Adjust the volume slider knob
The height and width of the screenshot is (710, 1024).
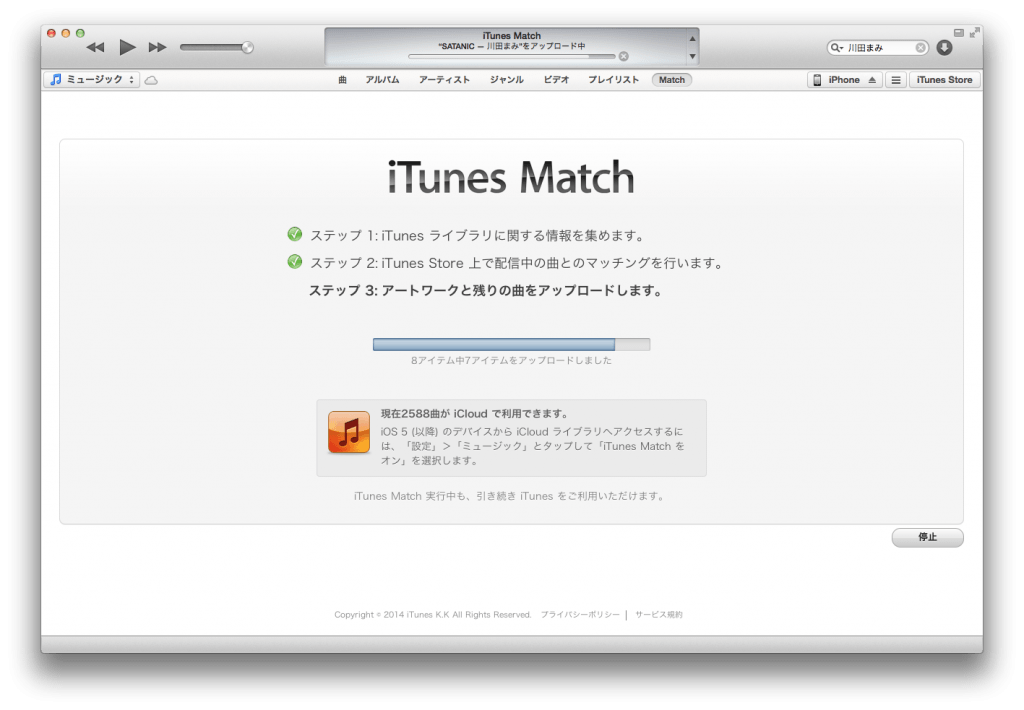pyautogui.click(x=248, y=47)
